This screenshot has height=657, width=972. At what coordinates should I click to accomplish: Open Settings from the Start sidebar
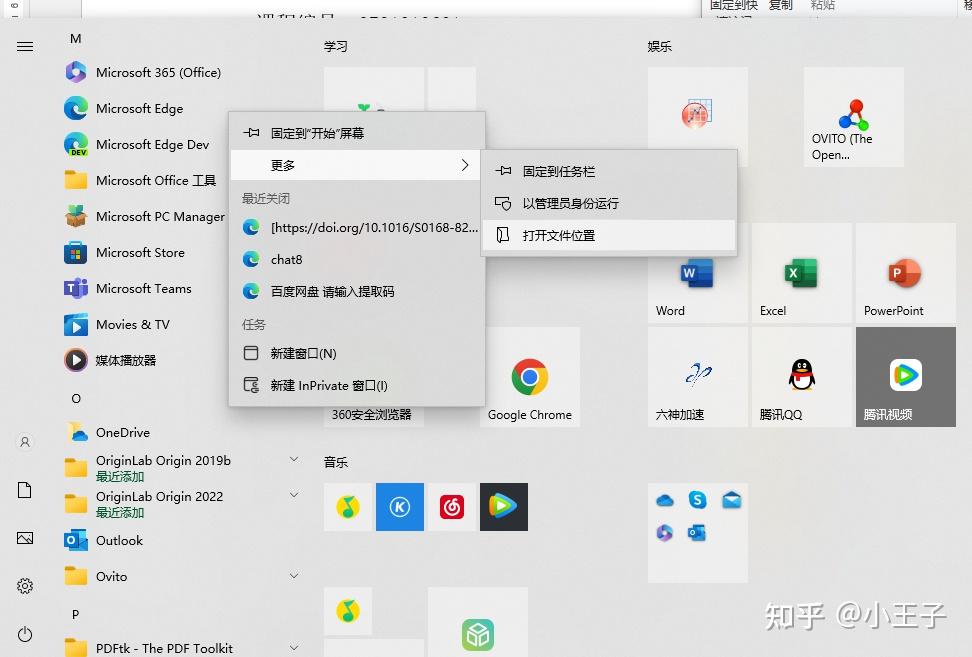pyautogui.click(x=25, y=586)
